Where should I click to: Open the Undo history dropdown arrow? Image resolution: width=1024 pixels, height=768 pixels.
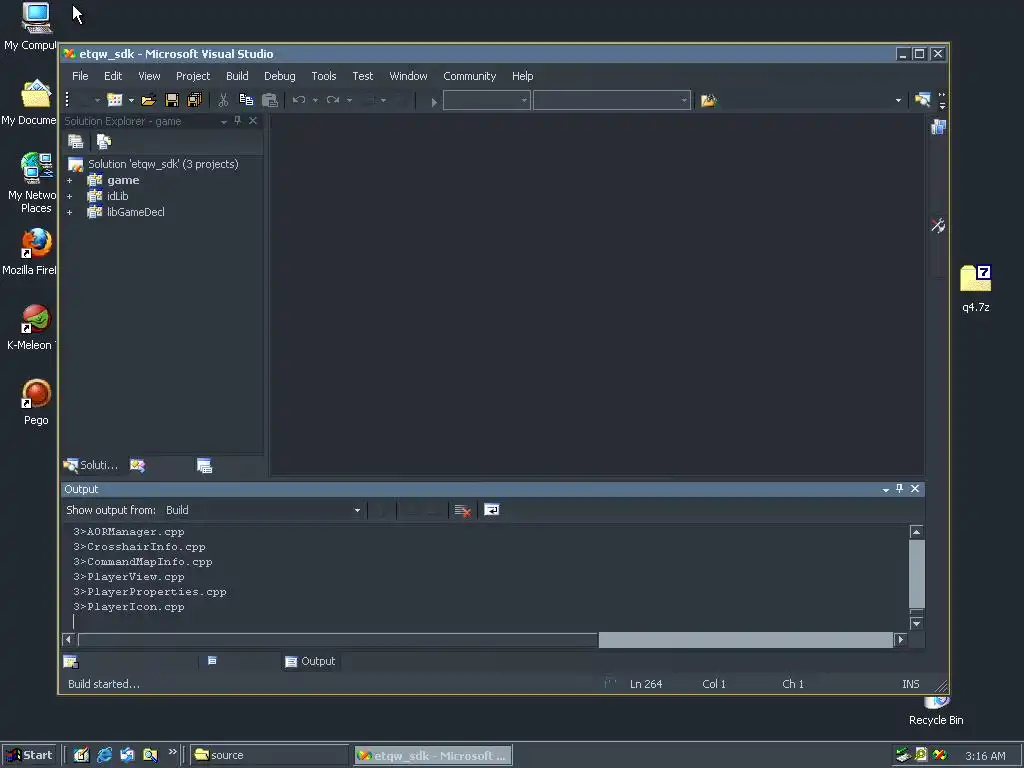pos(315,101)
